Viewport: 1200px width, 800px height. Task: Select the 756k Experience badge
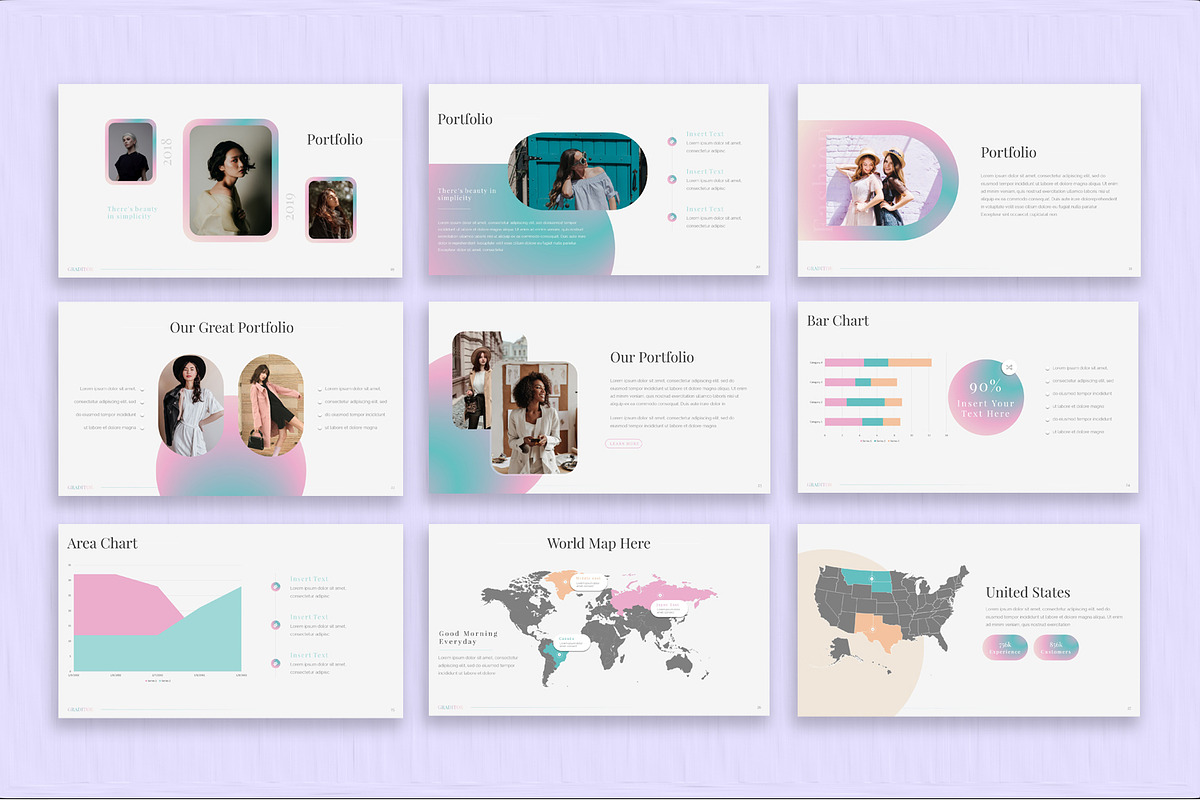[1005, 647]
